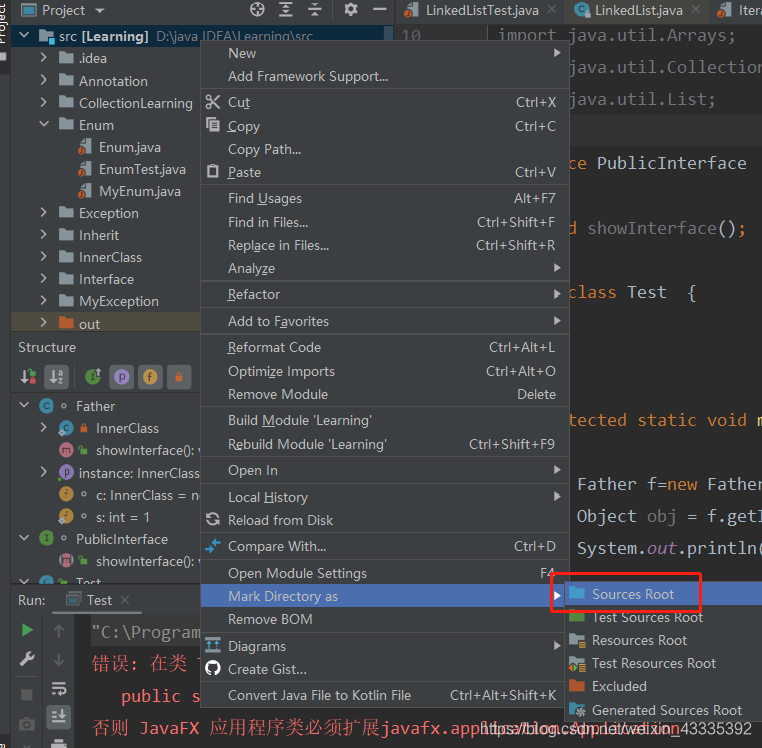This screenshot has width=762, height=748.
Task: Choose Rebuild Module 'Learning'
Action: (384, 444)
